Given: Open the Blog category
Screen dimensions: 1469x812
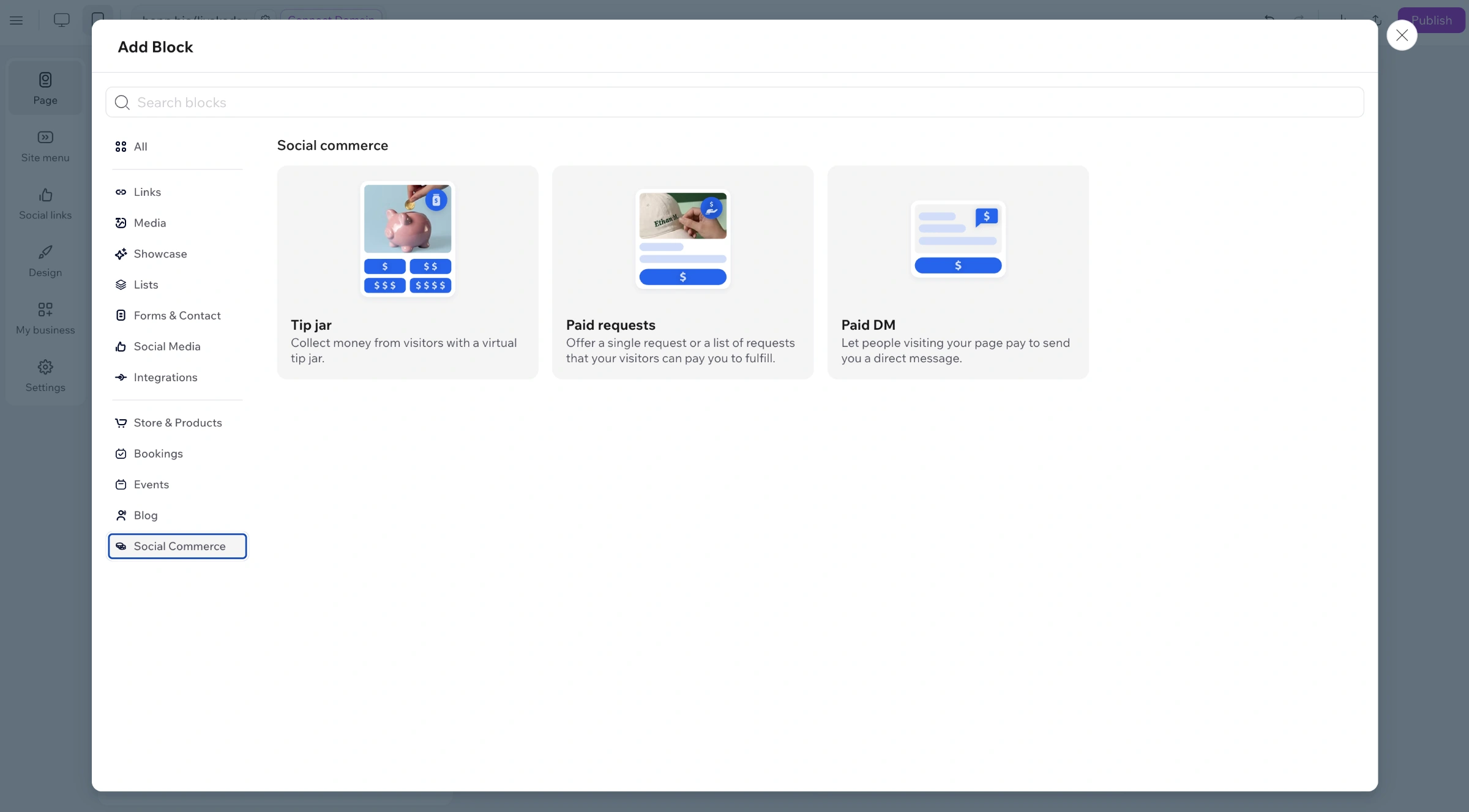Looking at the screenshot, I should click(178, 515).
